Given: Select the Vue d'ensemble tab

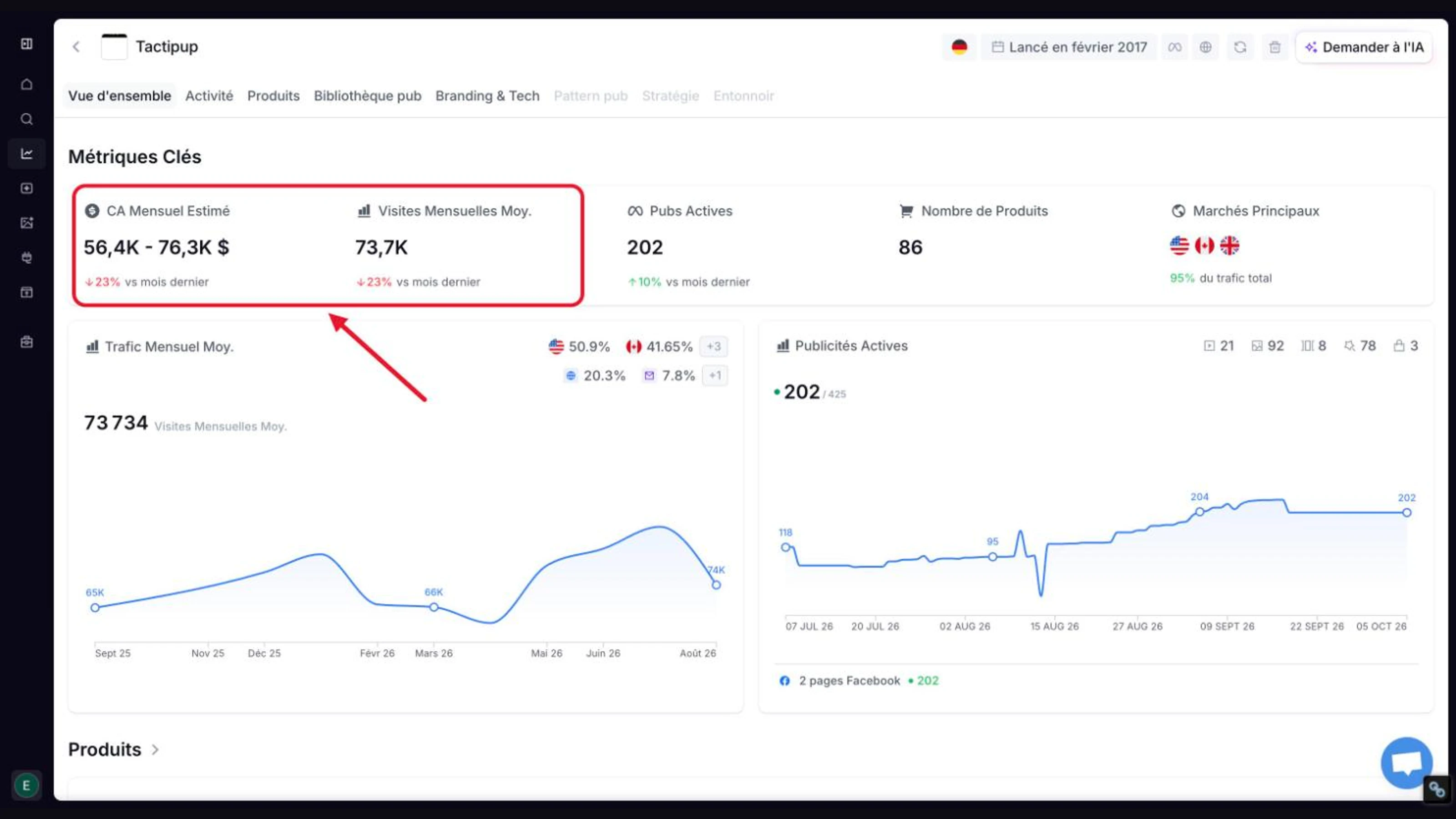Looking at the screenshot, I should 120,96.
